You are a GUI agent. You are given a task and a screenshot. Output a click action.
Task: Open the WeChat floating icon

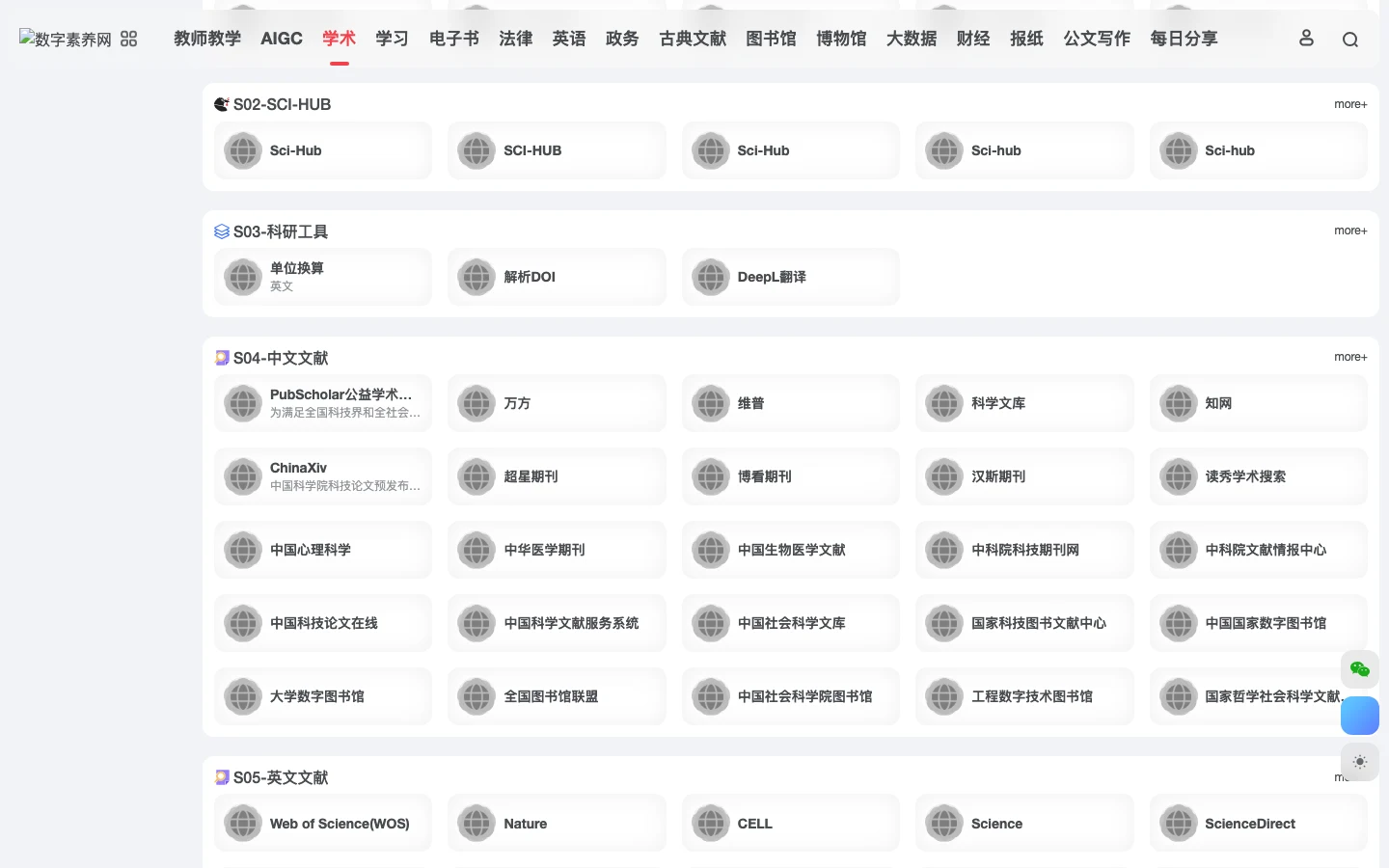click(x=1360, y=669)
